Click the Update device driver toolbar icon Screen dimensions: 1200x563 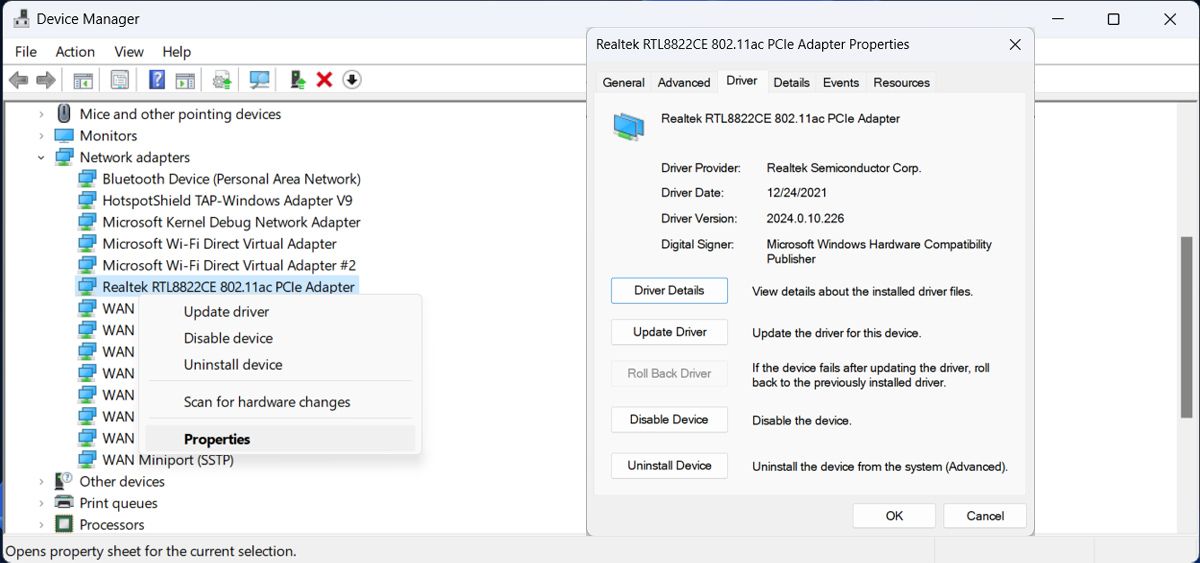click(222, 80)
